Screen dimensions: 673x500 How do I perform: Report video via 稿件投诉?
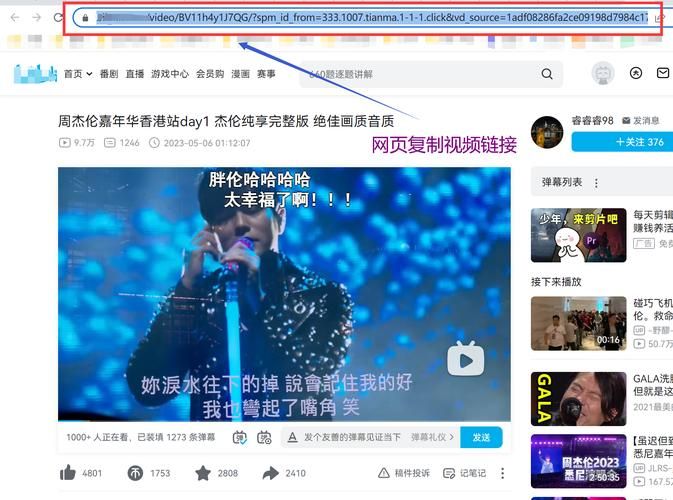(x=404, y=473)
